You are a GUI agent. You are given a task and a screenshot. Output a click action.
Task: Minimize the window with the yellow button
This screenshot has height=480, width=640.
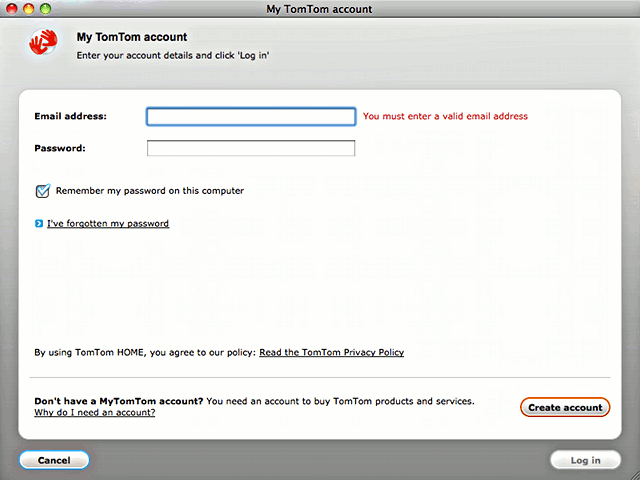pyautogui.click(x=29, y=8)
